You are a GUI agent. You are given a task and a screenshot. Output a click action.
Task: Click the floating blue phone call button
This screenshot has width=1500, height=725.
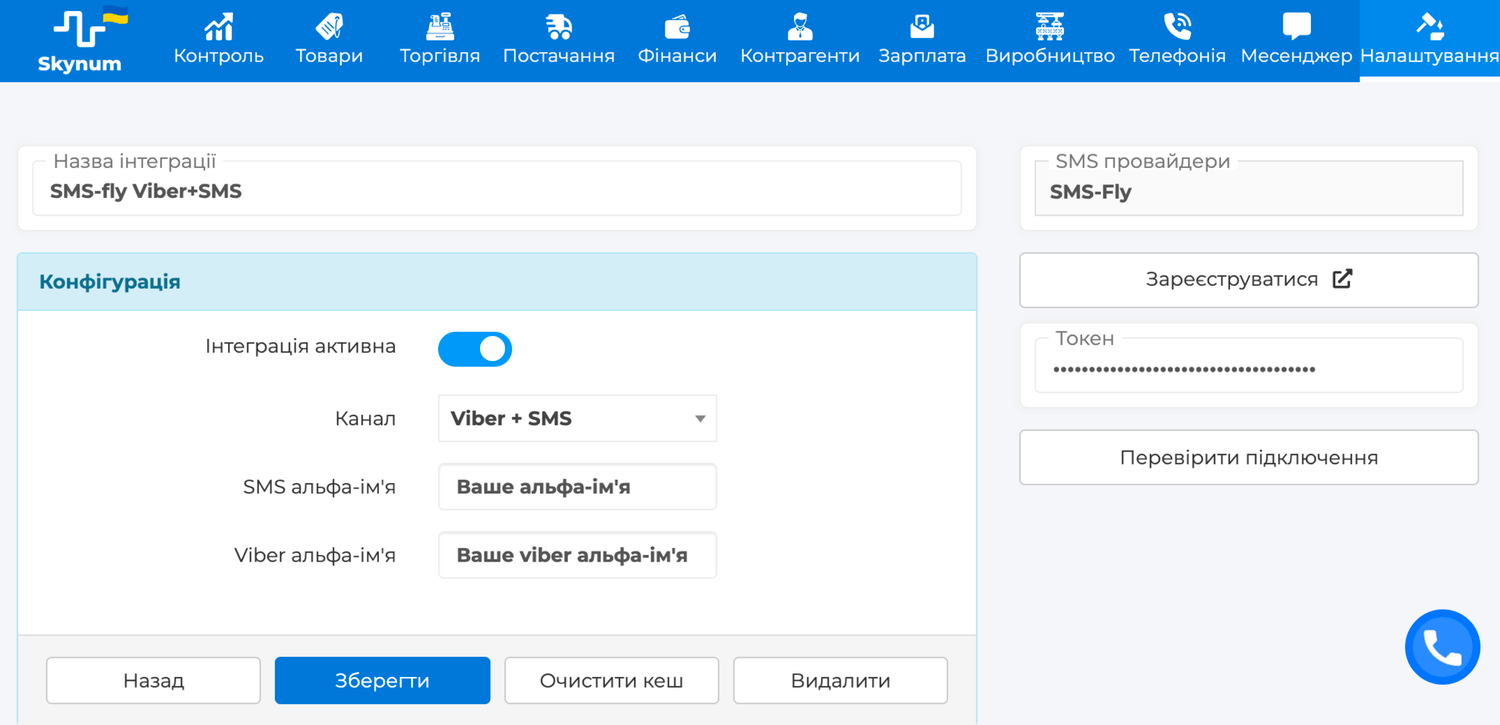tap(1442, 647)
